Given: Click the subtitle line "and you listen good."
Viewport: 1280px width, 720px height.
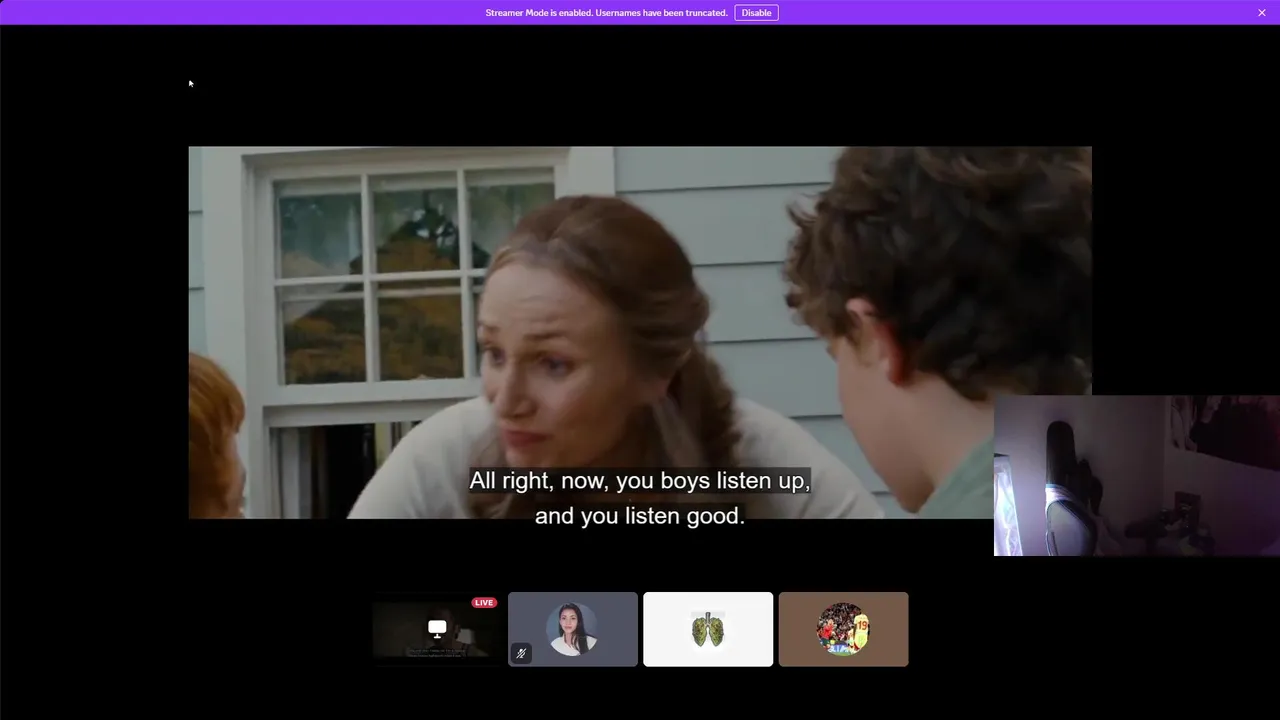Looking at the screenshot, I should click(640, 516).
